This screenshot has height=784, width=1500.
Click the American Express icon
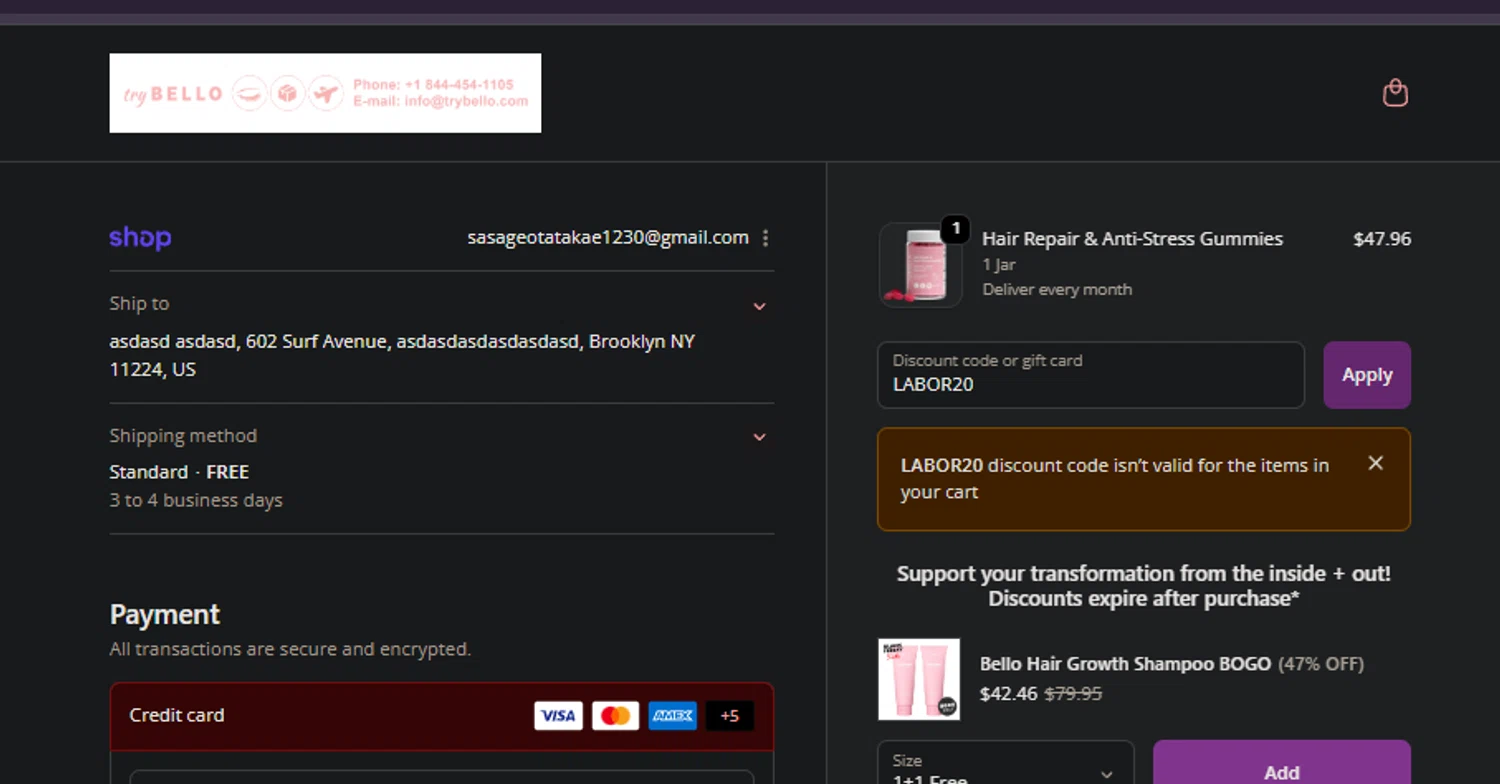pos(672,716)
